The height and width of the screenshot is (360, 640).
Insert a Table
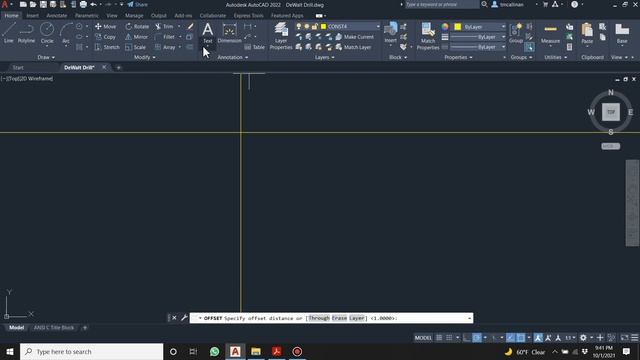click(x=255, y=47)
